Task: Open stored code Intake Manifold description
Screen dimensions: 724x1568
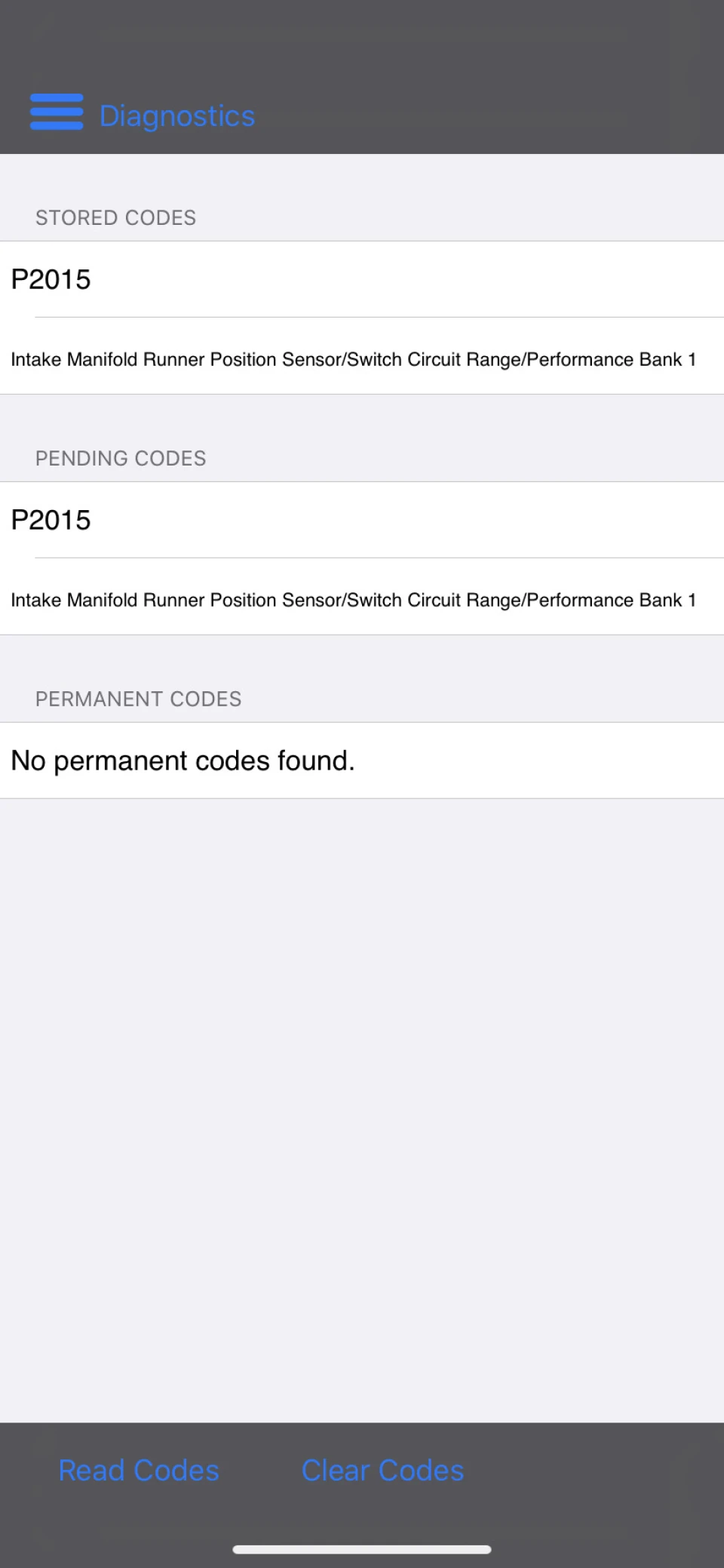Action: pyautogui.click(x=362, y=359)
